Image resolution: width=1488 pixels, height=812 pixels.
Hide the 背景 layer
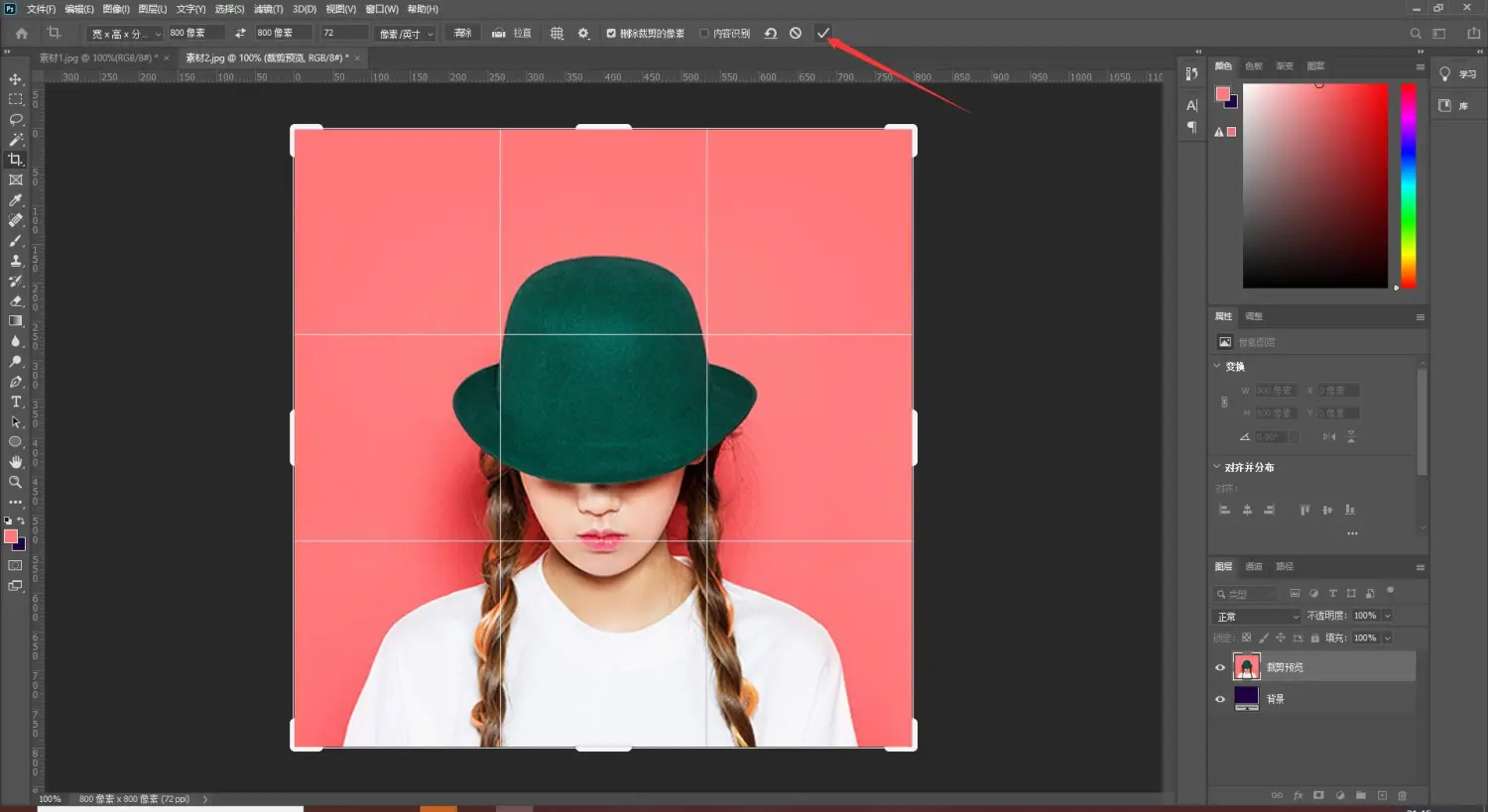[1220, 699]
